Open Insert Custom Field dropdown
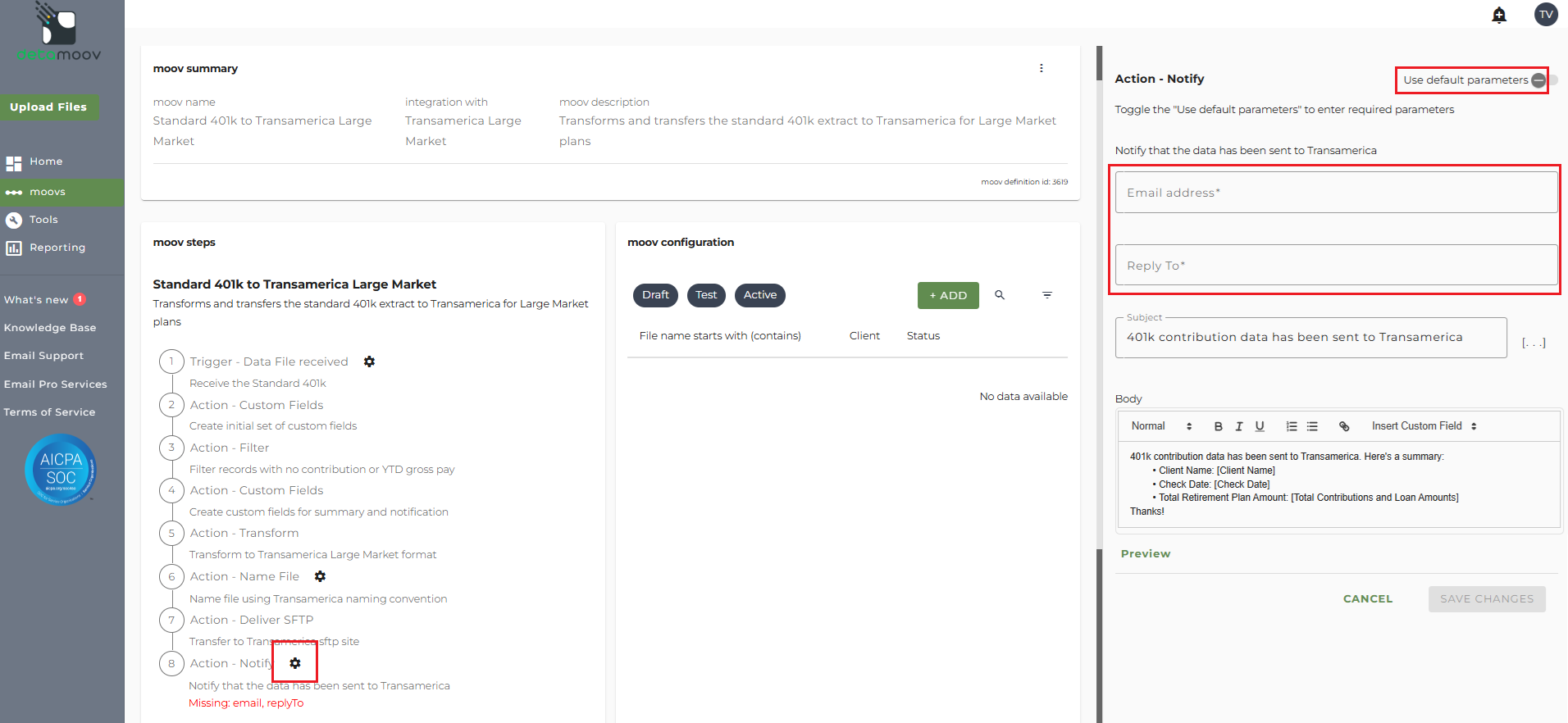This screenshot has height=723, width=1568. [x=1424, y=426]
